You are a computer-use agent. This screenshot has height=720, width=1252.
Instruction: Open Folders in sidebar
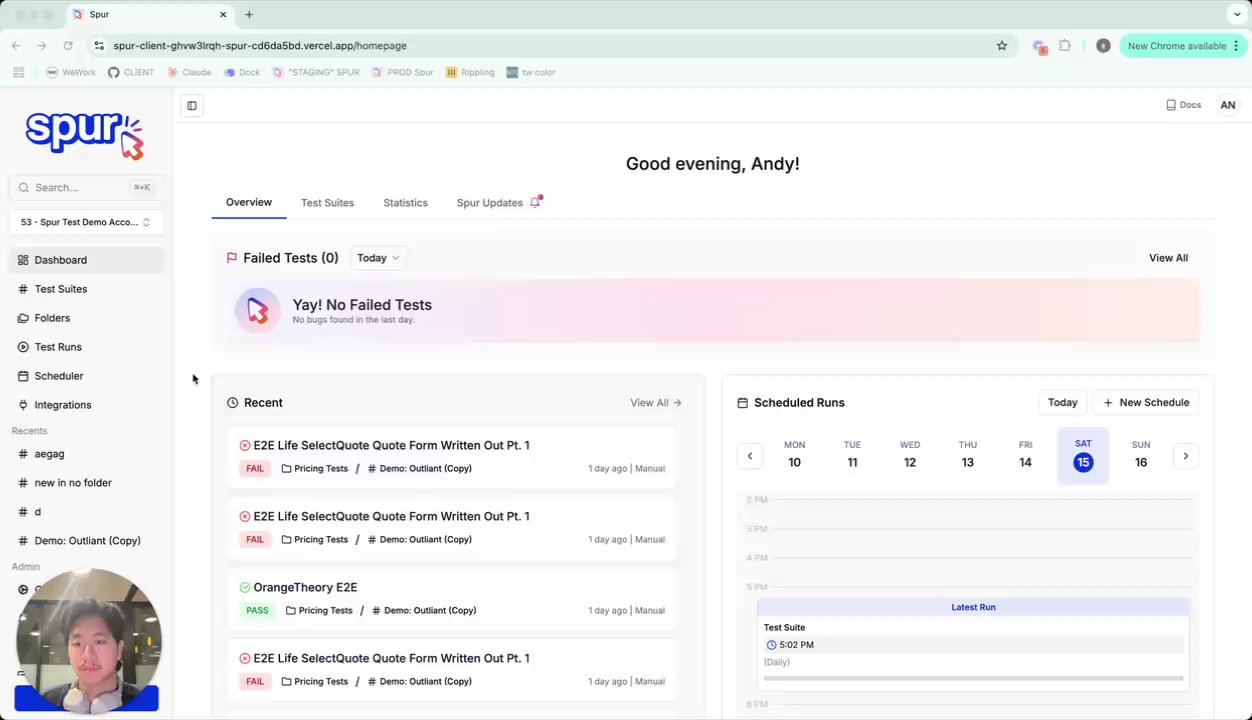[x=87, y=318]
